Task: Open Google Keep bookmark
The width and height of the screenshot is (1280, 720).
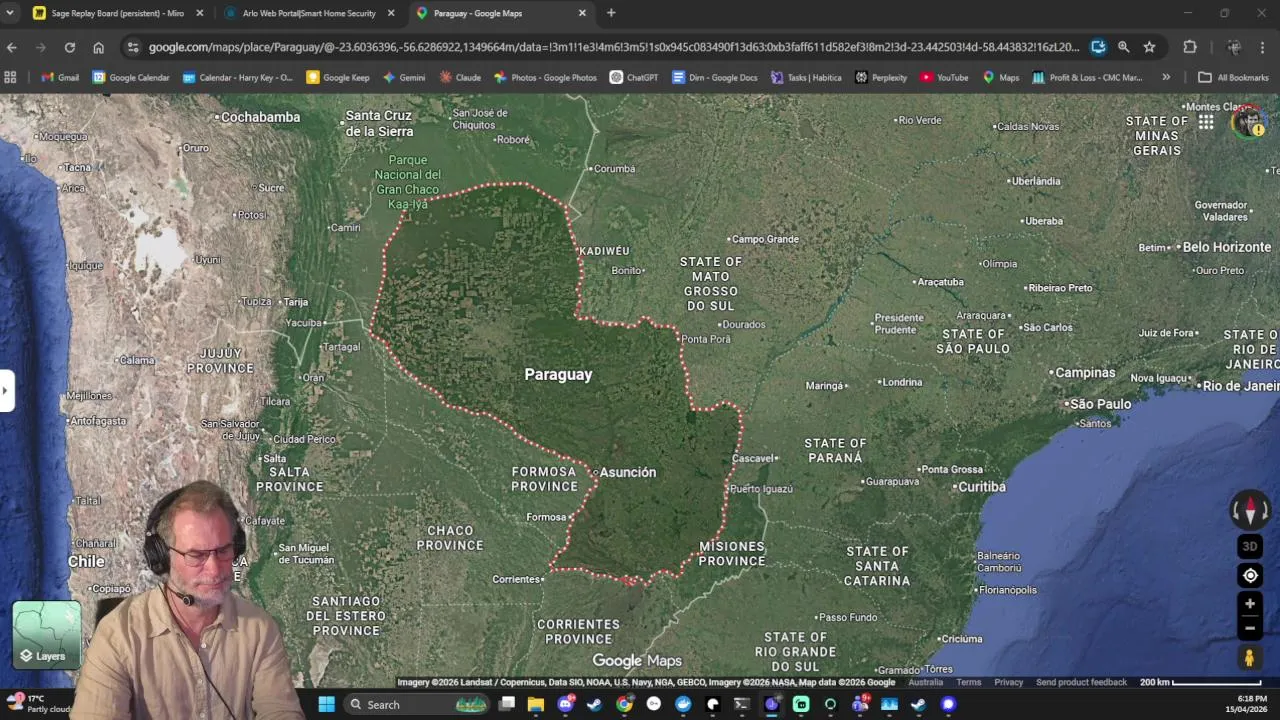Action: (x=338, y=77)
